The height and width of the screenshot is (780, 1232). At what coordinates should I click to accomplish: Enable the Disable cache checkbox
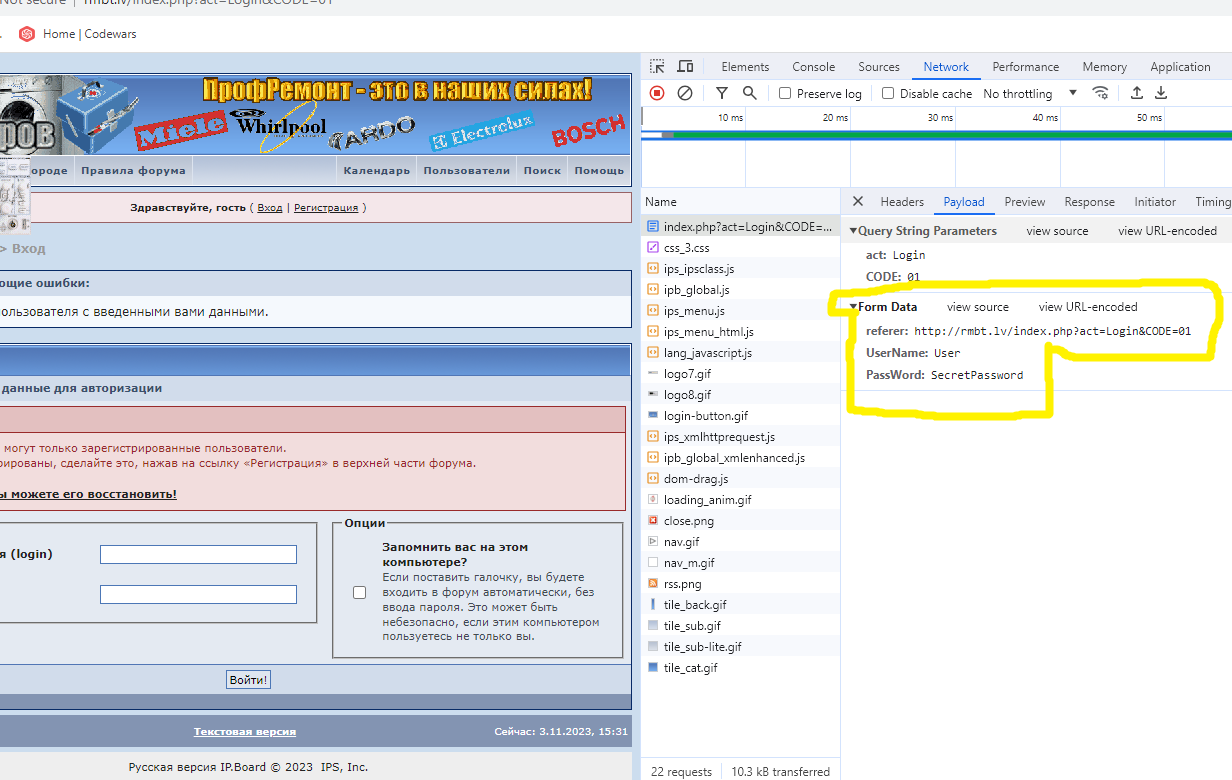pyautogui.click(x=888, y=93)
